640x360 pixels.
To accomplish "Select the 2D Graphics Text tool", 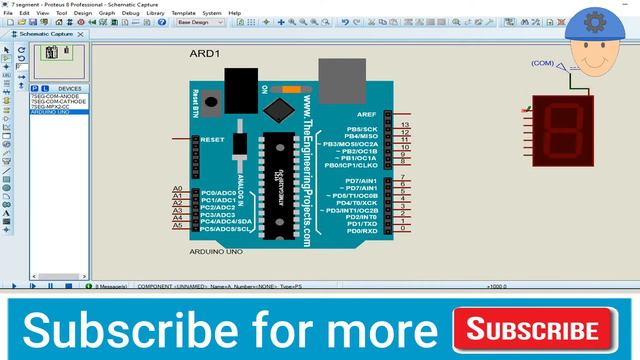I will (x=7, y=213).
